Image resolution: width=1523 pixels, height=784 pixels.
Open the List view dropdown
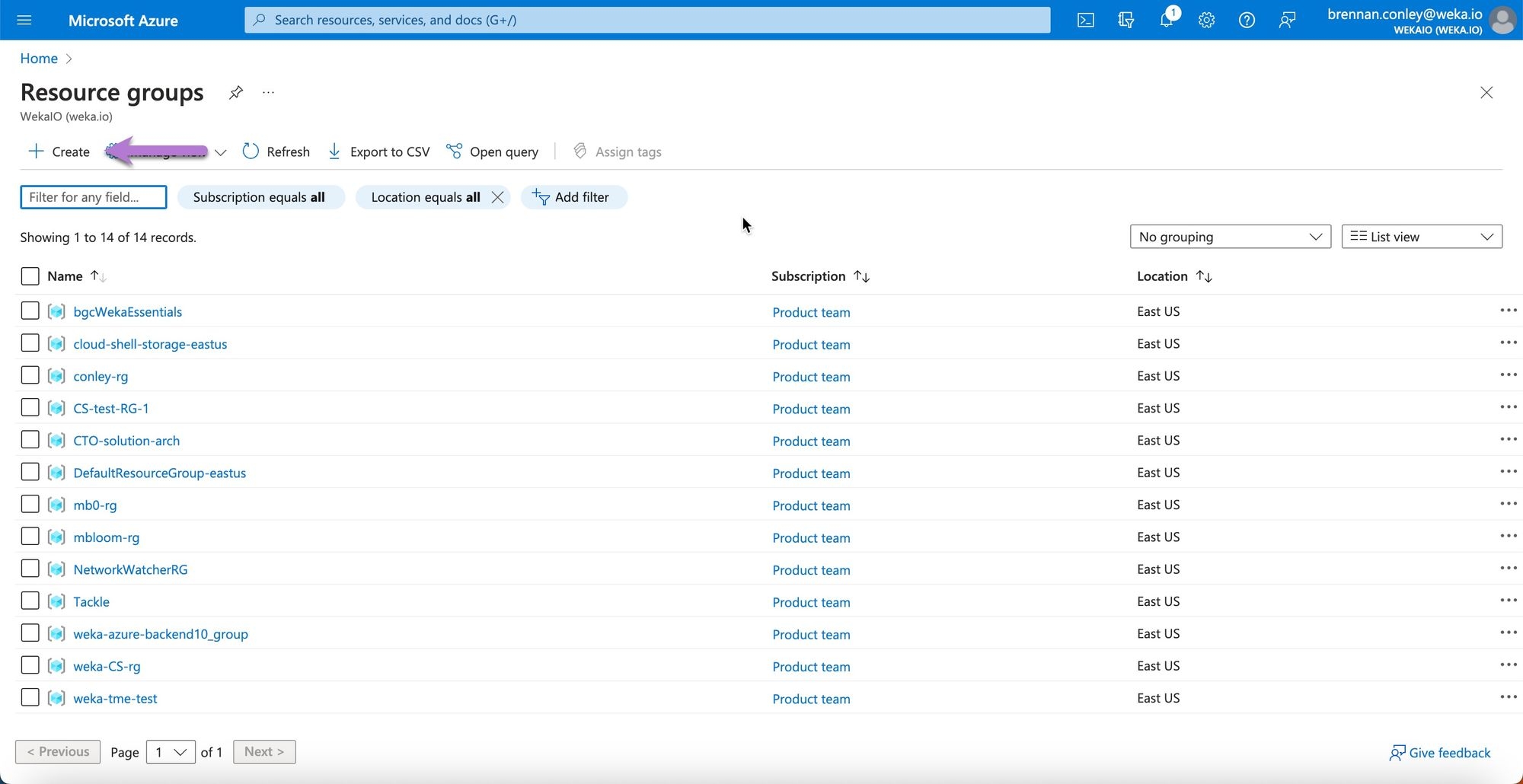(1421, 237)
